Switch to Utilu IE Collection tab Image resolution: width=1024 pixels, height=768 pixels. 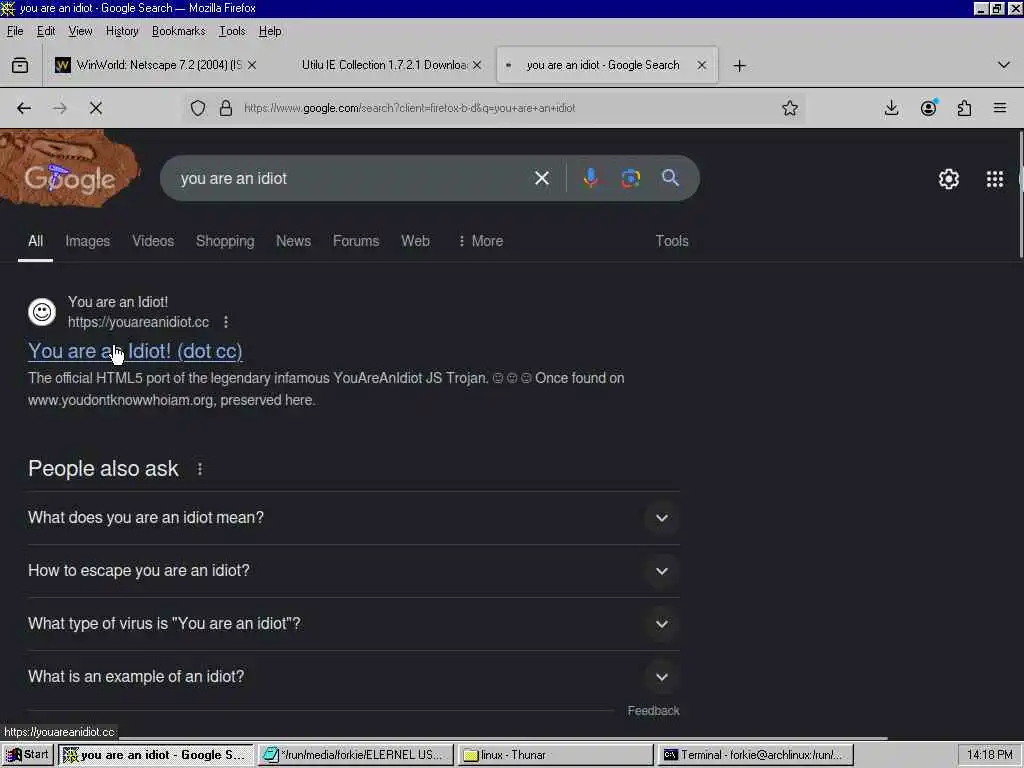pyautogui.click(x=383, y=65)
